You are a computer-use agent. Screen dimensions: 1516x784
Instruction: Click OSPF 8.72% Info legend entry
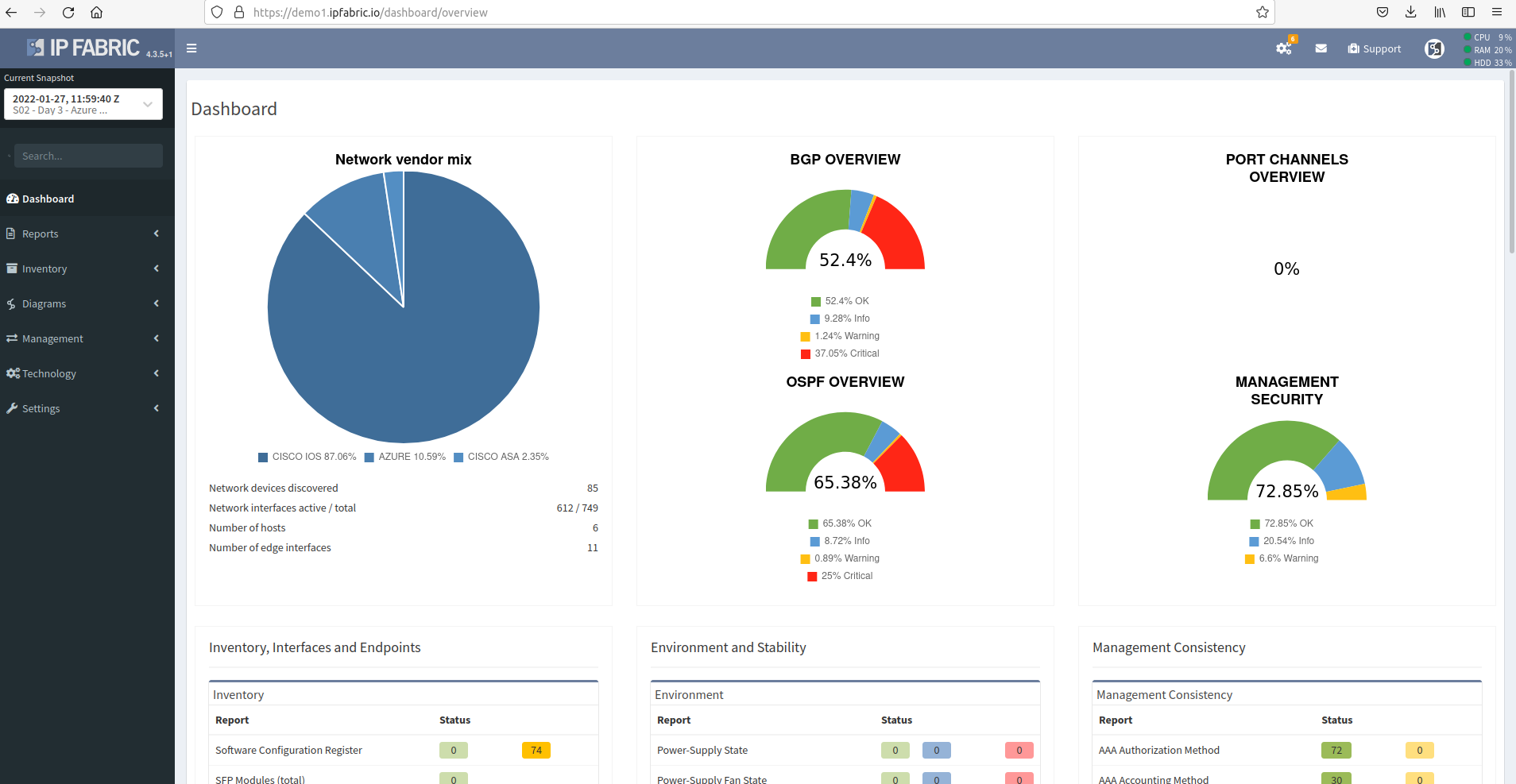tap(840, 541)
